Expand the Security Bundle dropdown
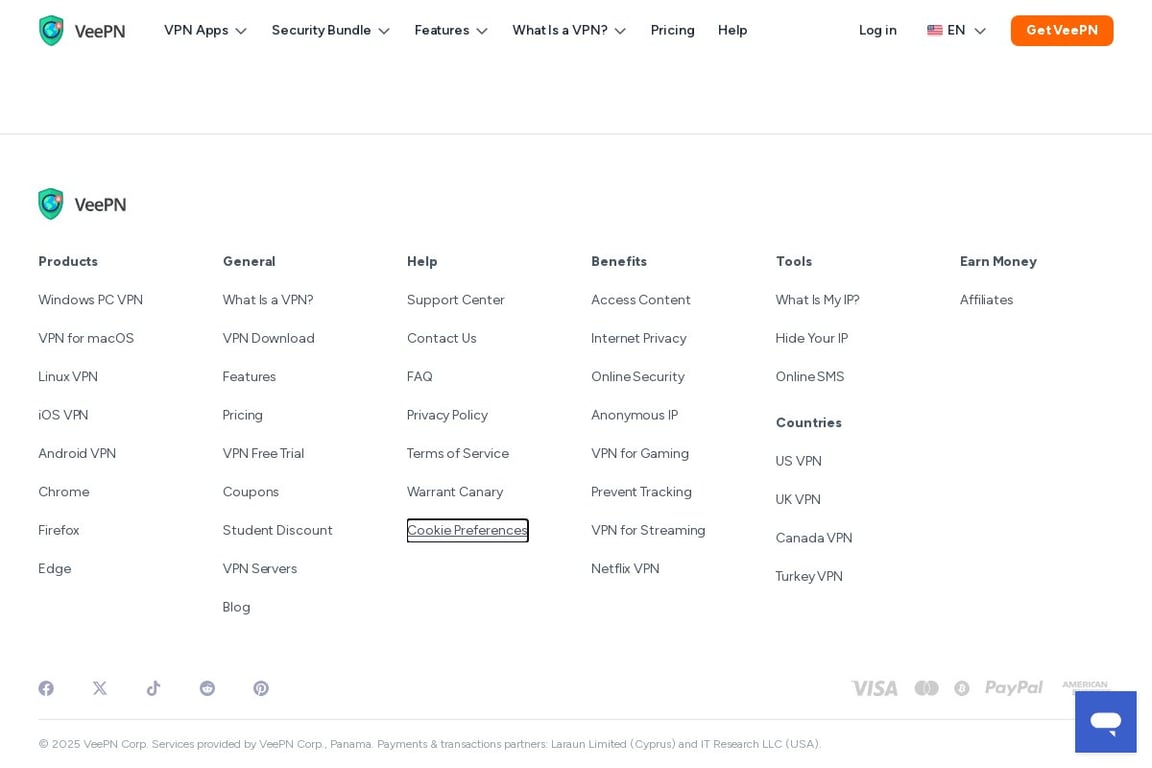Viewport: 1152px width, 768px height. [331, 30]
